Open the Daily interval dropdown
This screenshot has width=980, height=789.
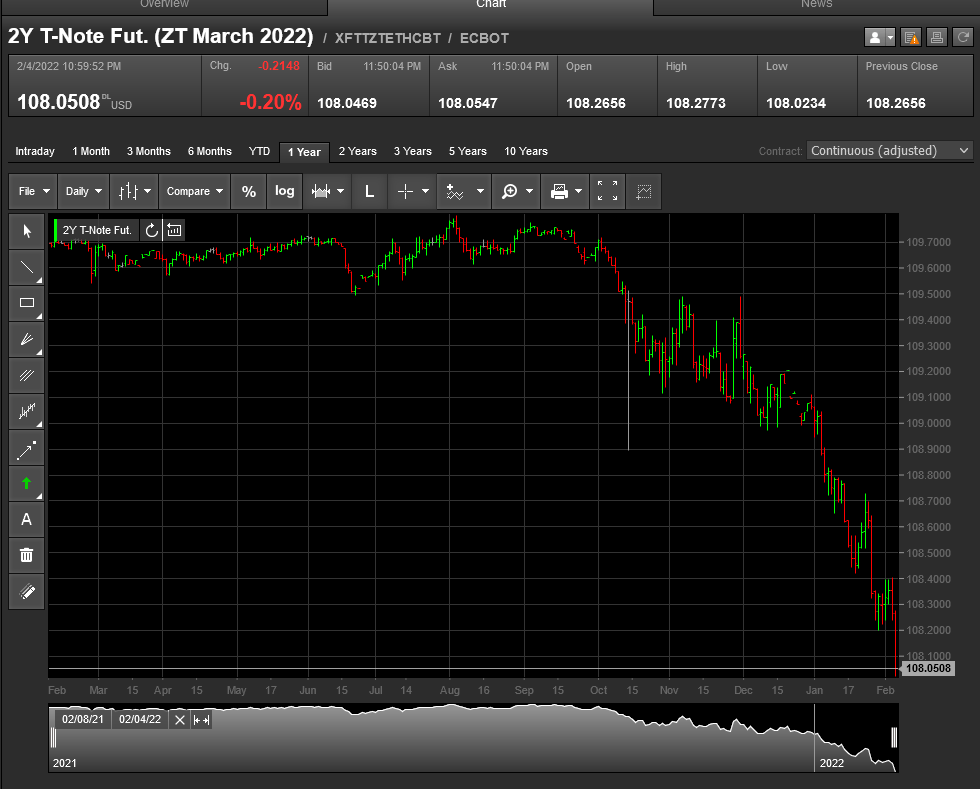pos(84,191)
